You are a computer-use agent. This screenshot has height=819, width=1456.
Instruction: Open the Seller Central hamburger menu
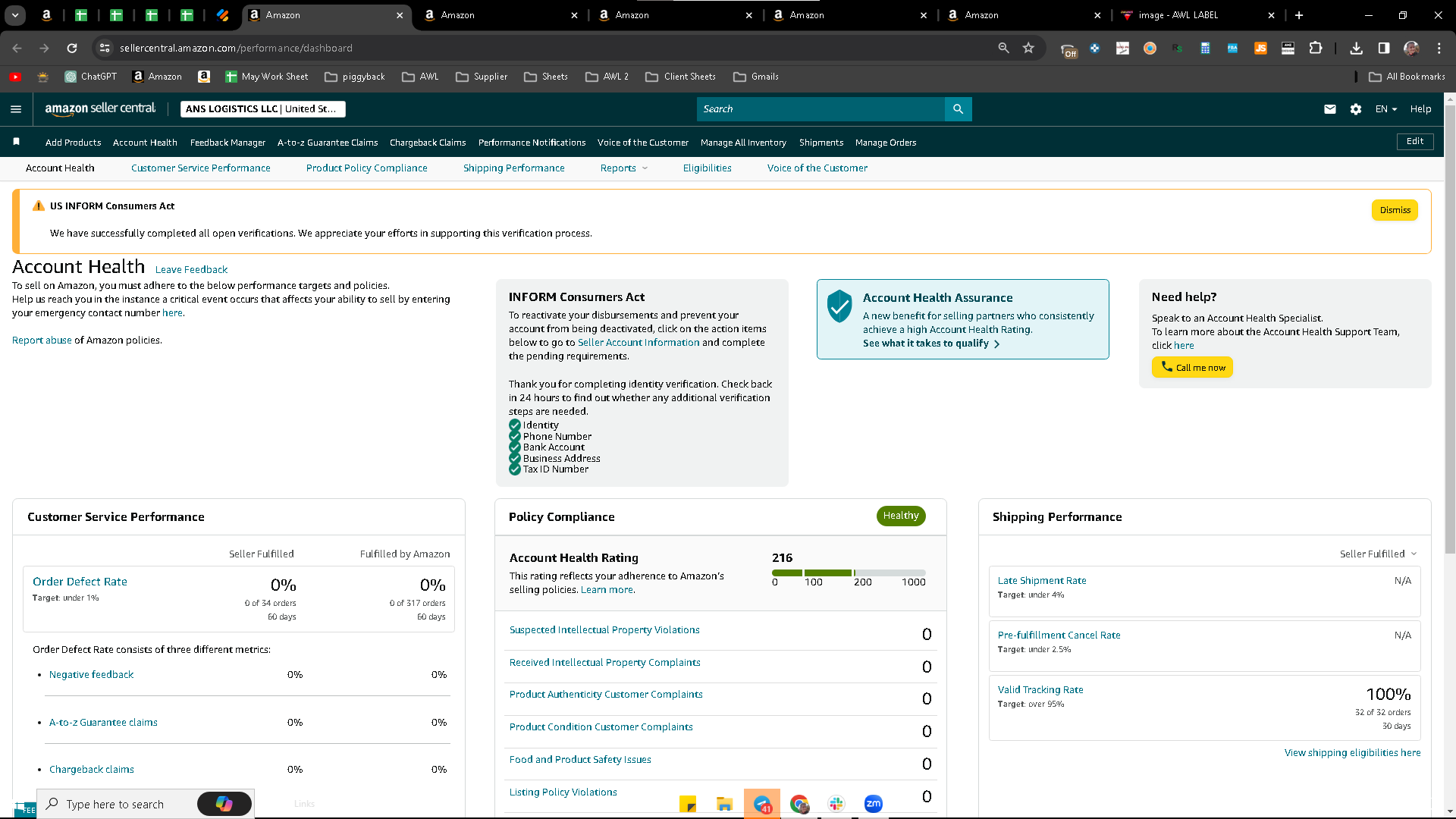(x=16, y=109)
